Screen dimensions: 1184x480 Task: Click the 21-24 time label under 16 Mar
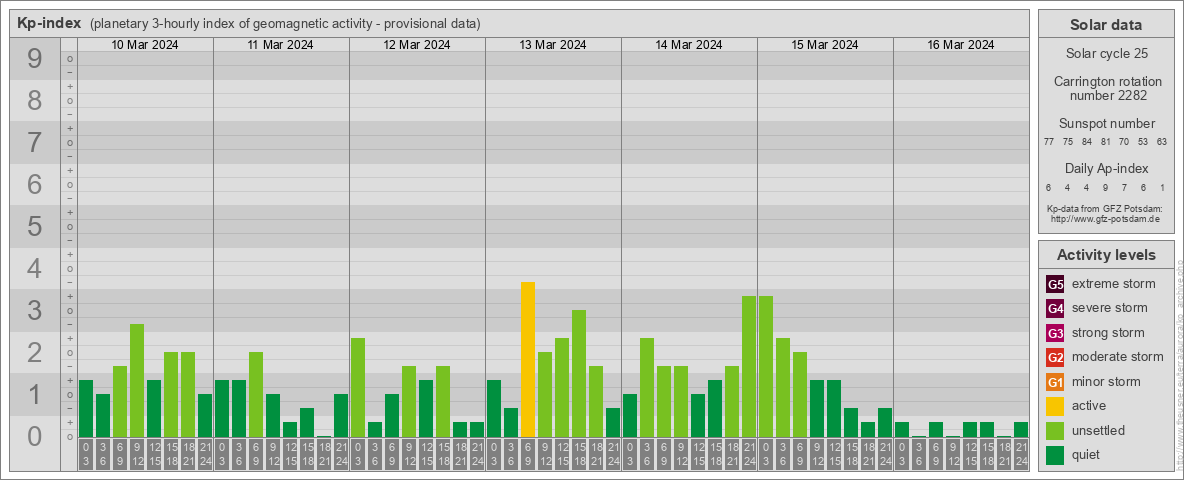(x=1021, y=455)
